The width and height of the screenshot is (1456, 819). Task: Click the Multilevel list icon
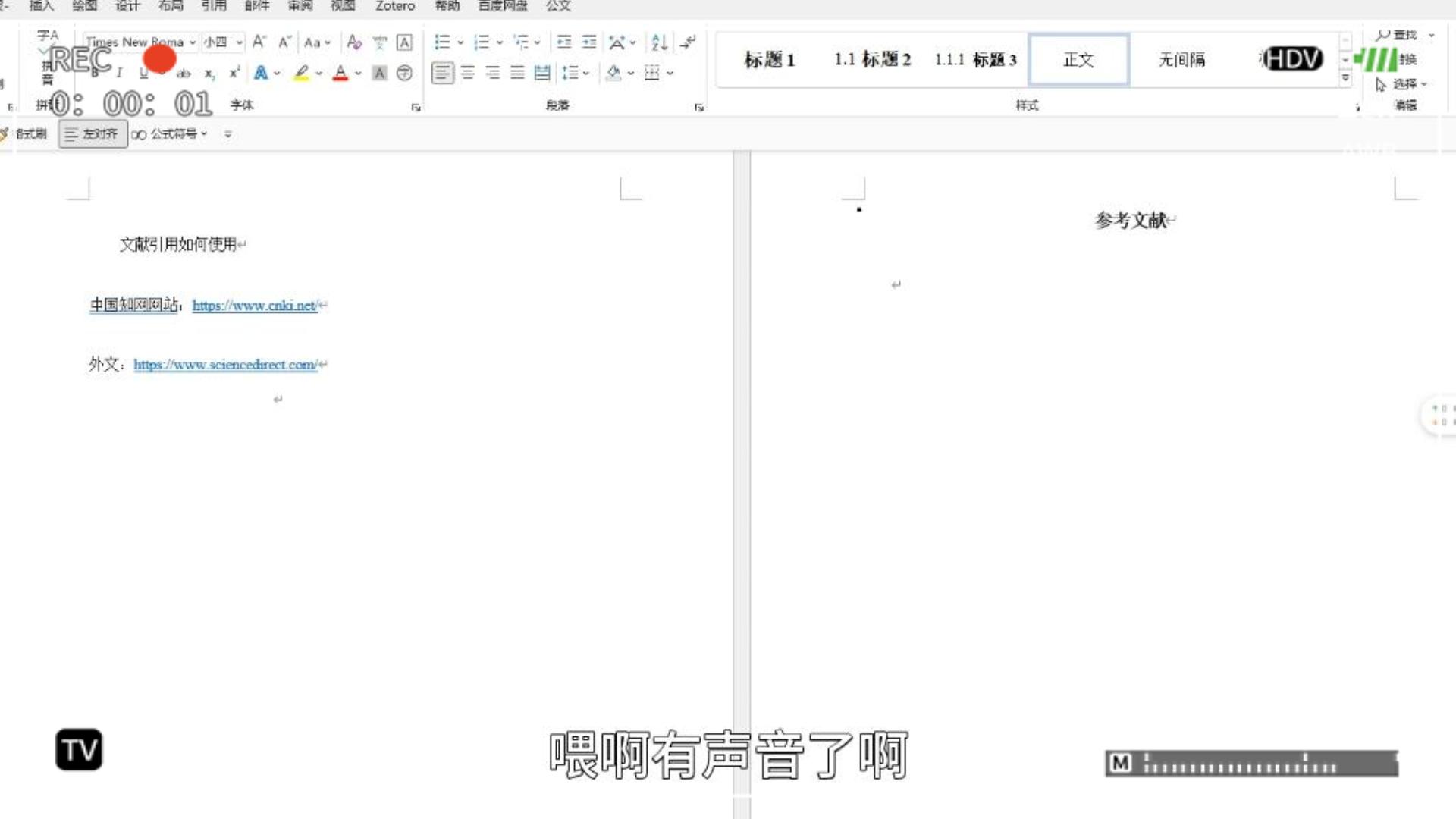tap(521, 42)
